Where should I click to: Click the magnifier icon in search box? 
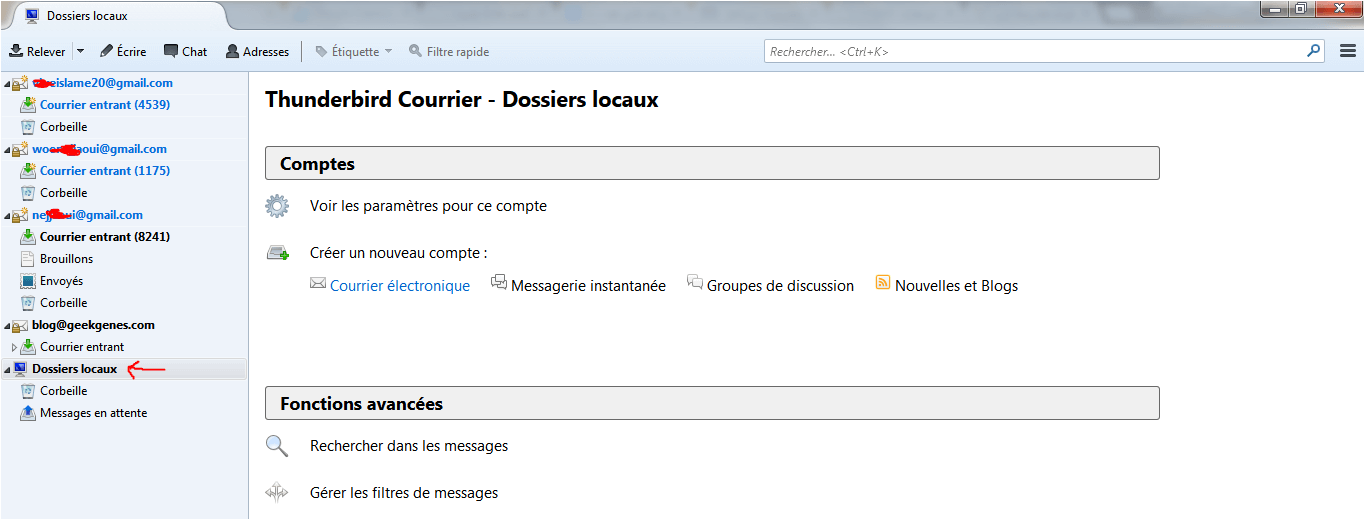point(1314,50)
